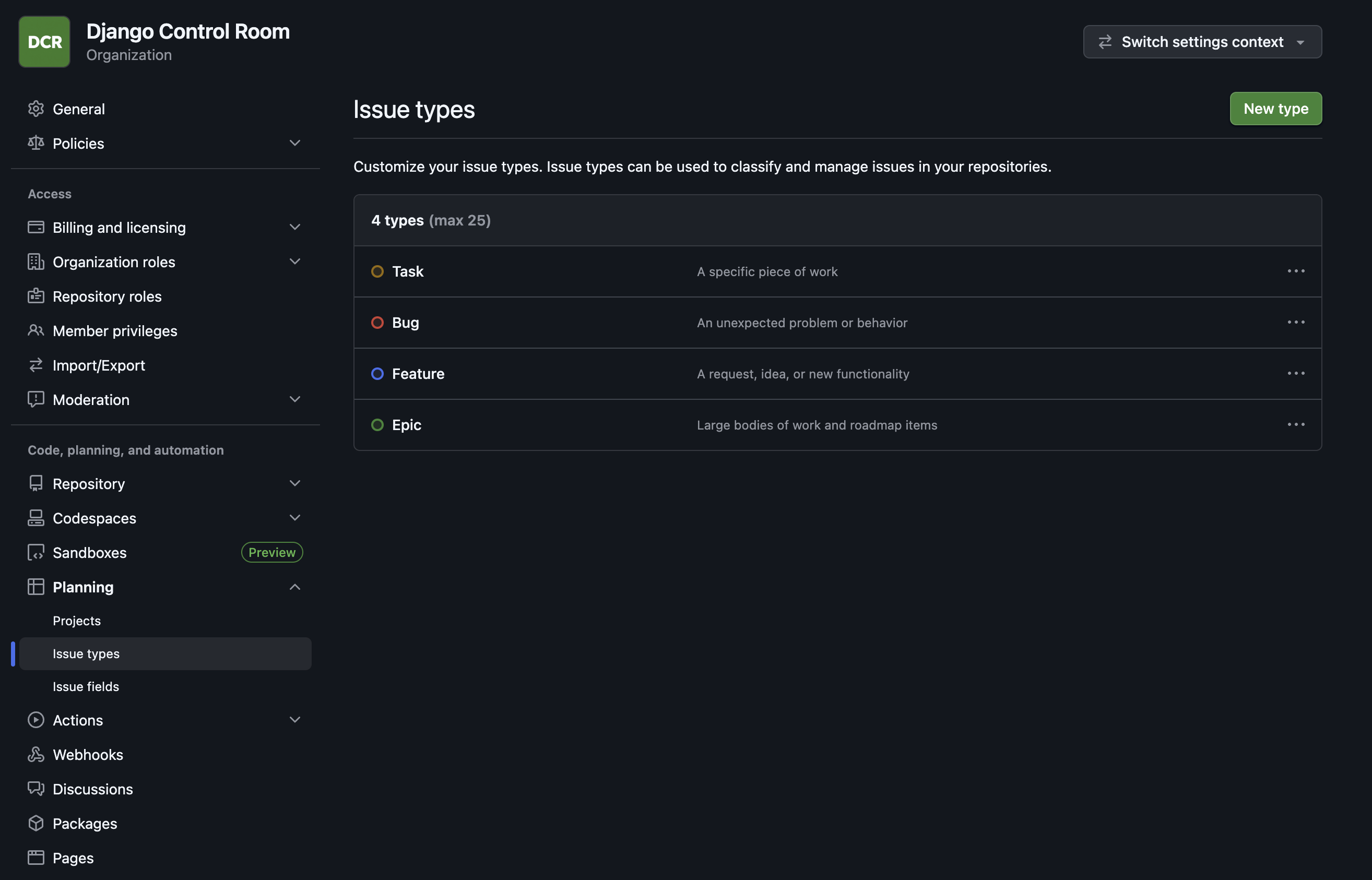Click the yellow Task type color circle

click(x=377, y=271)
